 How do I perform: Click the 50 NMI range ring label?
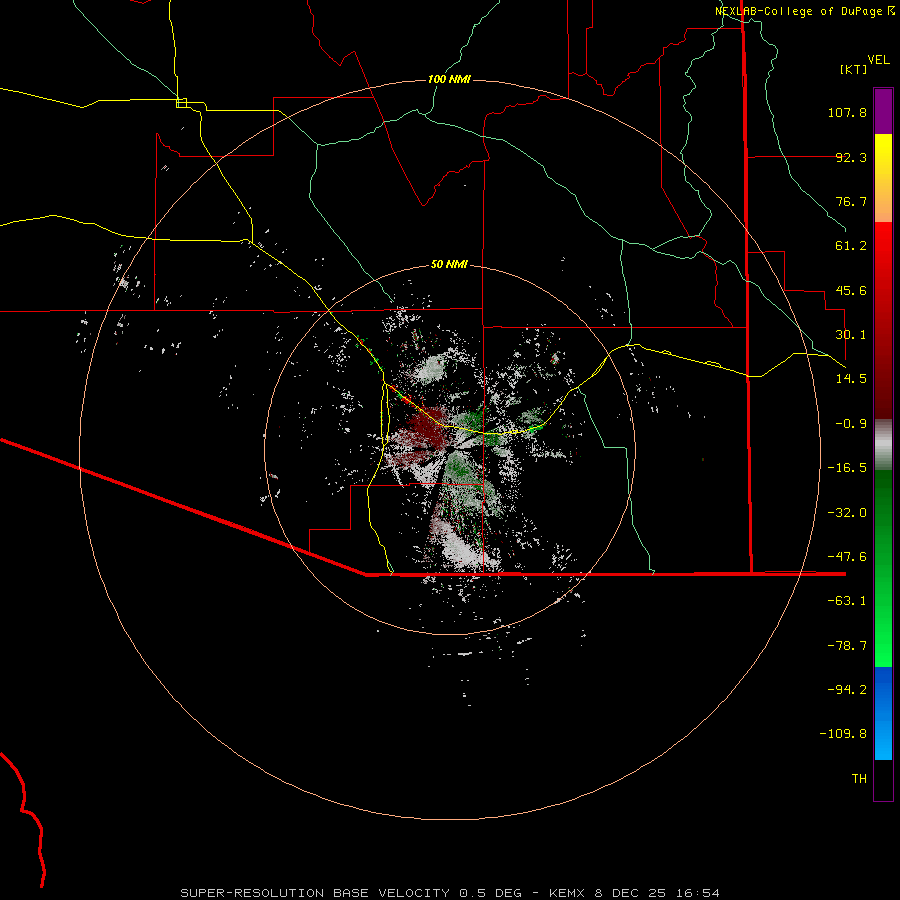tap(449, 265)
